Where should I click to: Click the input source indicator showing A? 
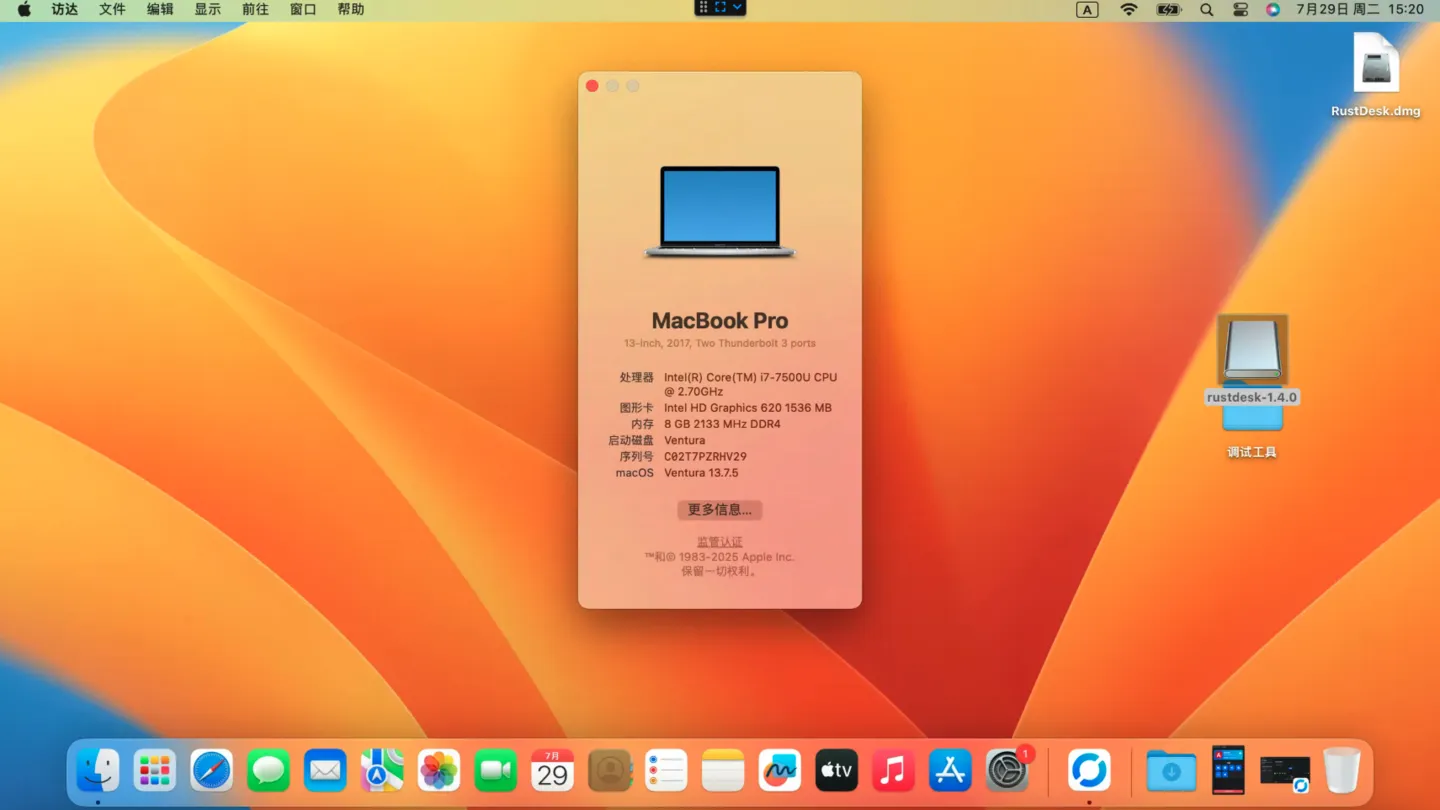click(x=1087, y=9)
